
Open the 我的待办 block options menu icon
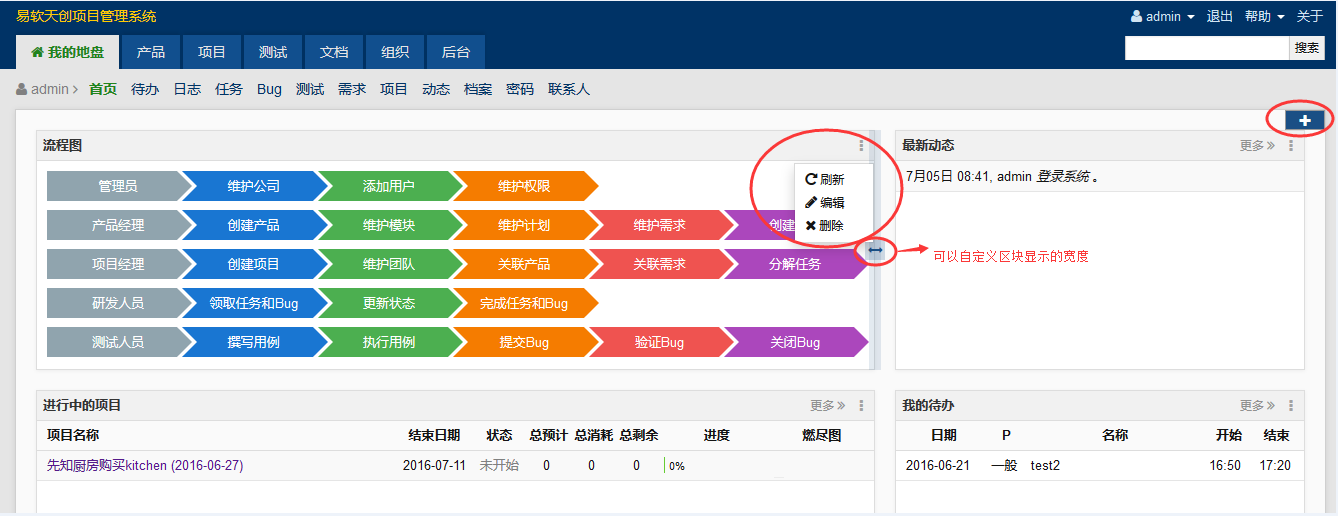click(x=1291, y=406)
